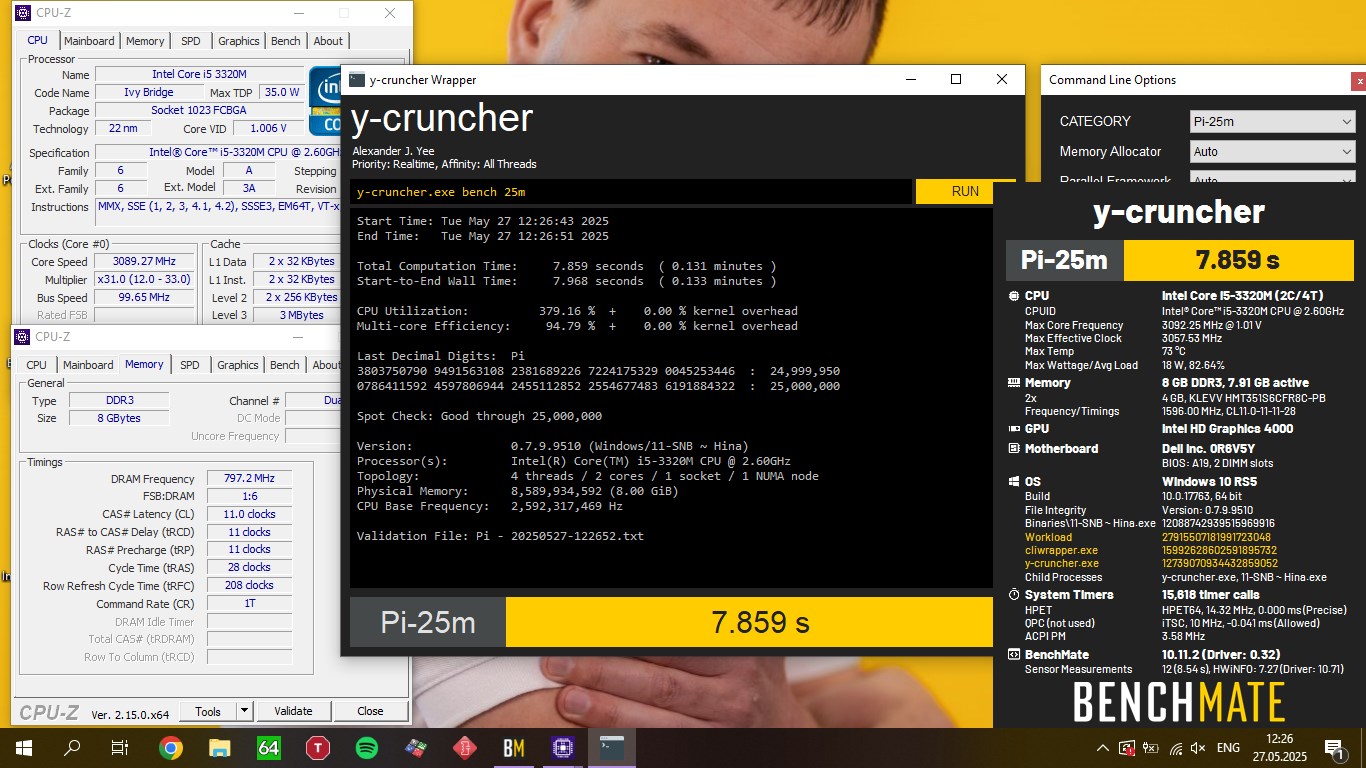Click the CPU icon in BenchMate panel
Image resolution: width=1366 pixels, height=768 pixels.
point(1014,296)
